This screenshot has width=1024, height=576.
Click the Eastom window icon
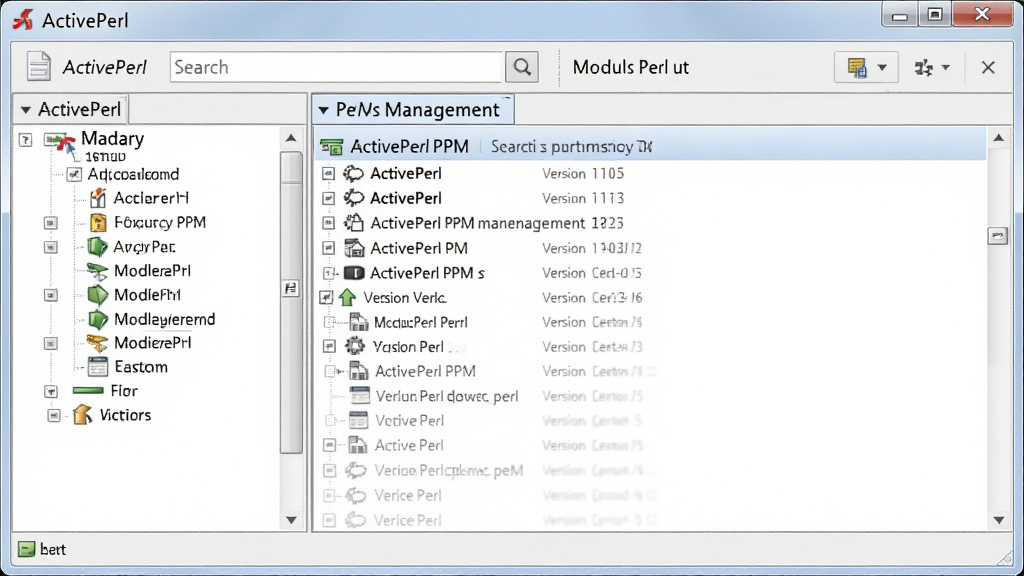98,367
